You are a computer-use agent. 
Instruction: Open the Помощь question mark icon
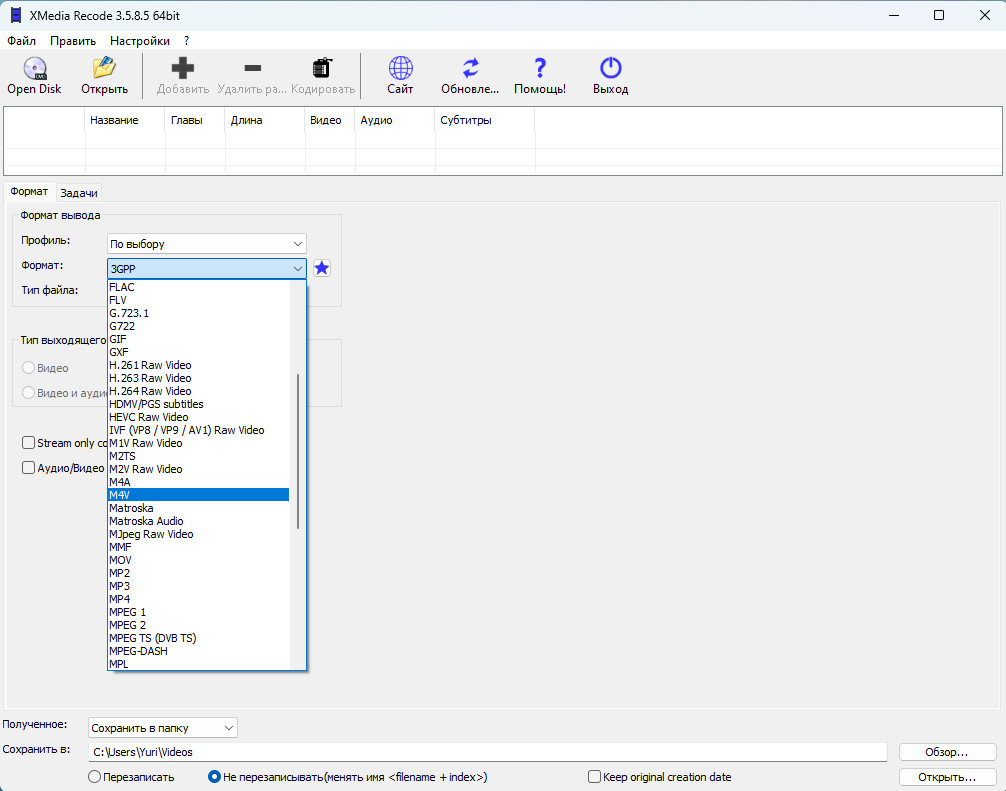pos(540,68)
